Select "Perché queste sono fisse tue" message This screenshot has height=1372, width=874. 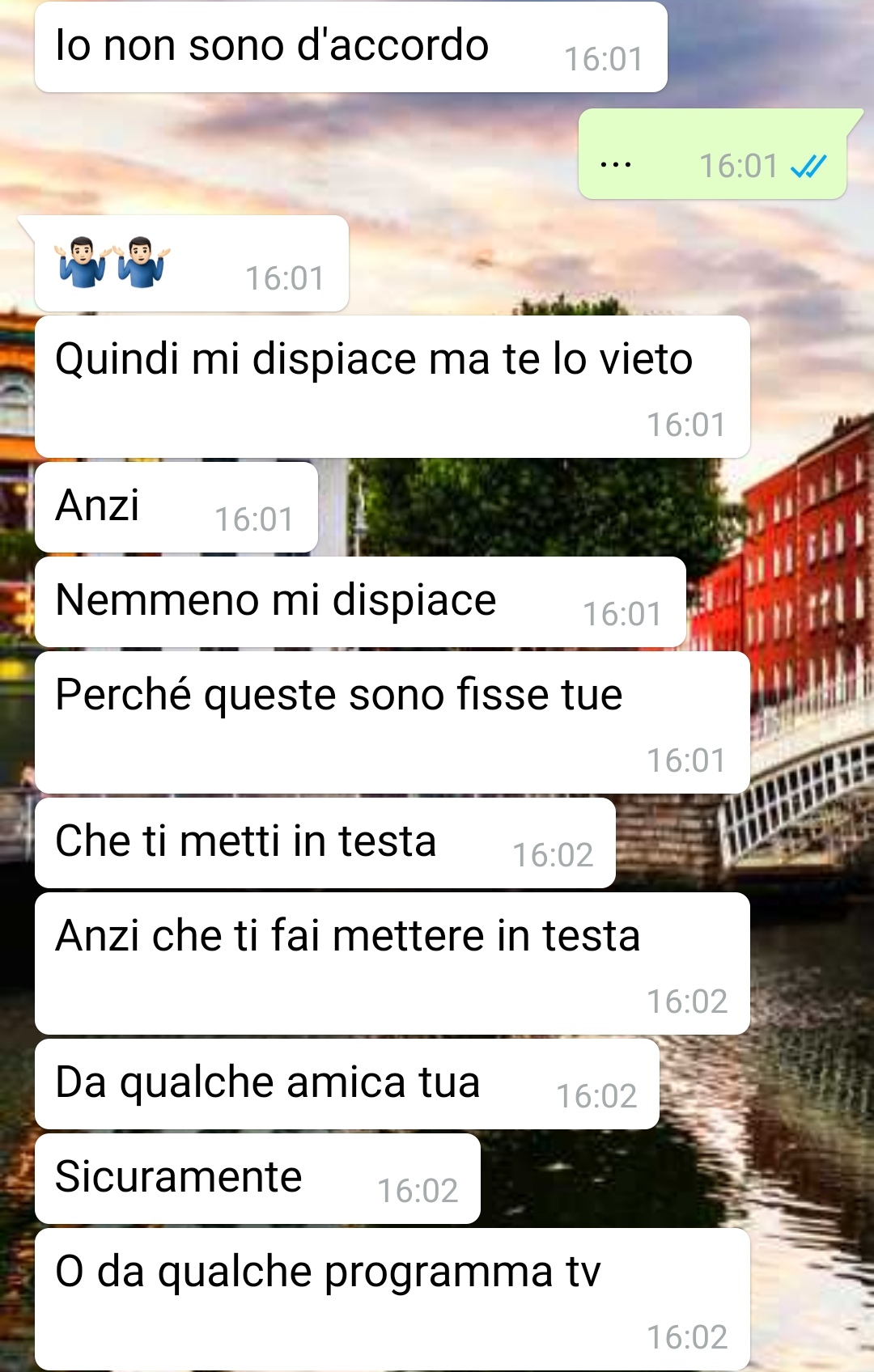pos(392,722)
